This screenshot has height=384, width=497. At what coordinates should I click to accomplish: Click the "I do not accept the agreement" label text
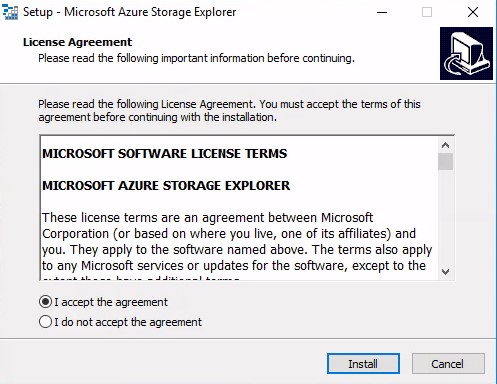(128, 322)
